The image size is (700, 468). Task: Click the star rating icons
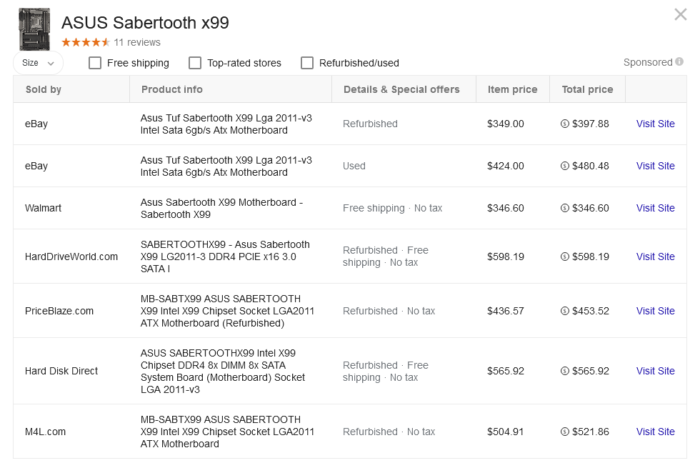click(x=85, y=43)
